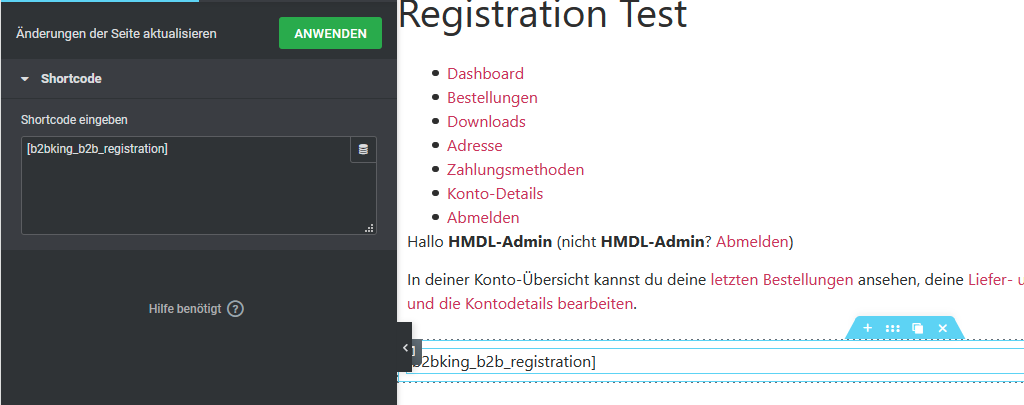This screenshot has height=405, width=1024.
Task: Open dynamic tags database icon
Action: [x=363, y=150]
